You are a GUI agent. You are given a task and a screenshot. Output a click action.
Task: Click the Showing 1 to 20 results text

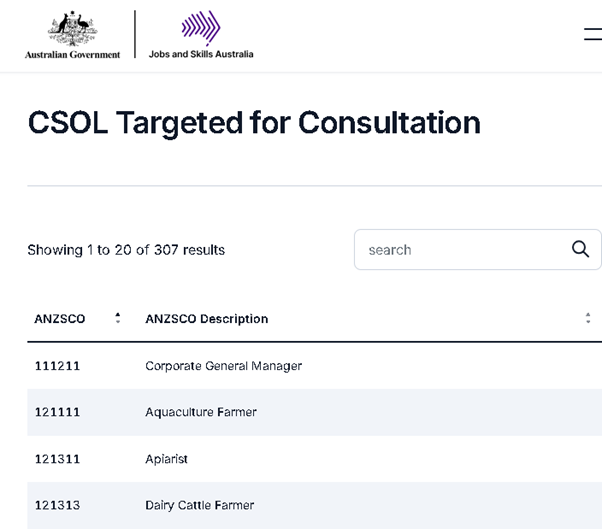pos(126,250)
